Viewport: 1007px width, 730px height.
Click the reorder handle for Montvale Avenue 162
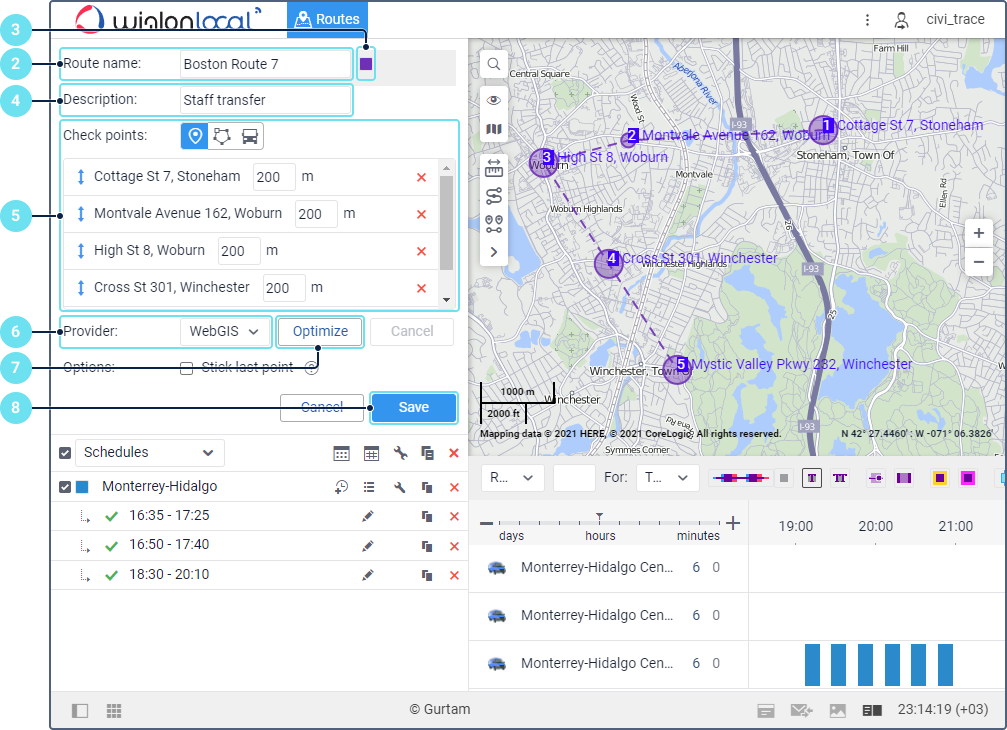click(x=81, y=214)
